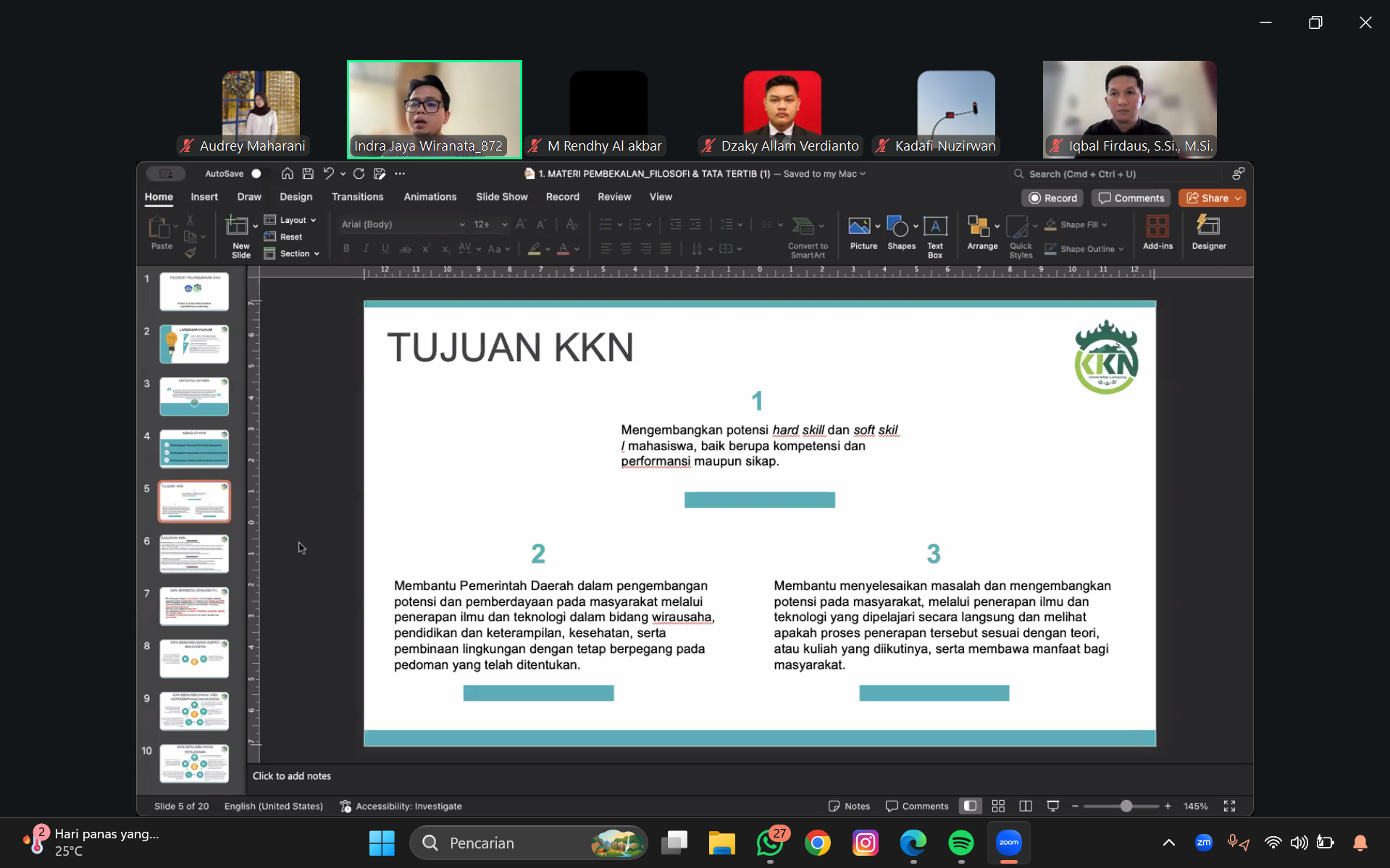This screenshot has width=1390, height=868.
Task: Click the zoom slider handle
Action: click(x=1126, y=806)
